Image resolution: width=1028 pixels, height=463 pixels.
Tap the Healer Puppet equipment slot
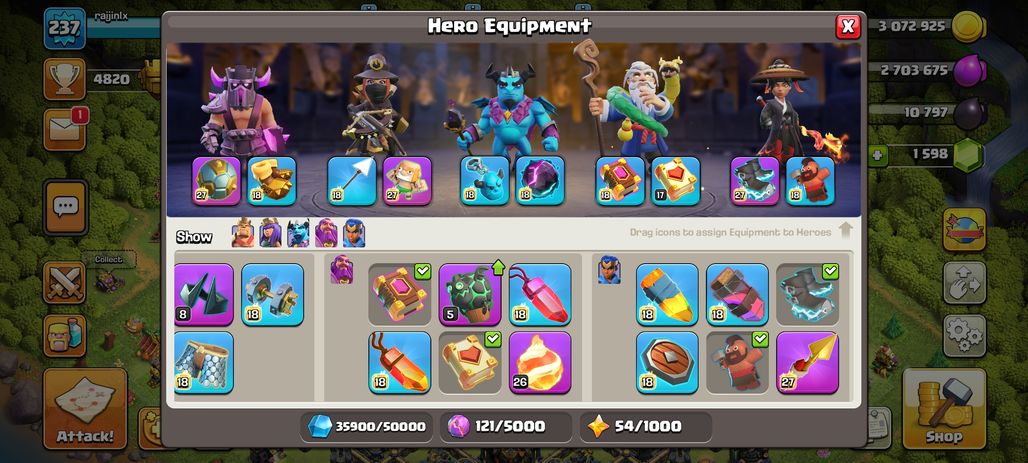(x=407, y=181)
